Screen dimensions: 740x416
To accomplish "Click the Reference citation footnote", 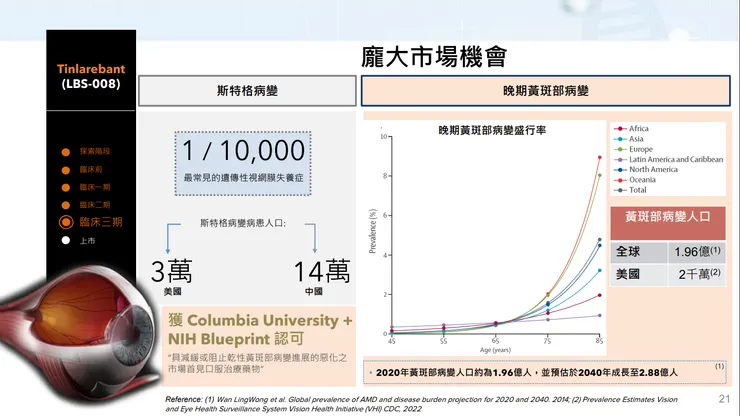I will (x=421, y=404).
